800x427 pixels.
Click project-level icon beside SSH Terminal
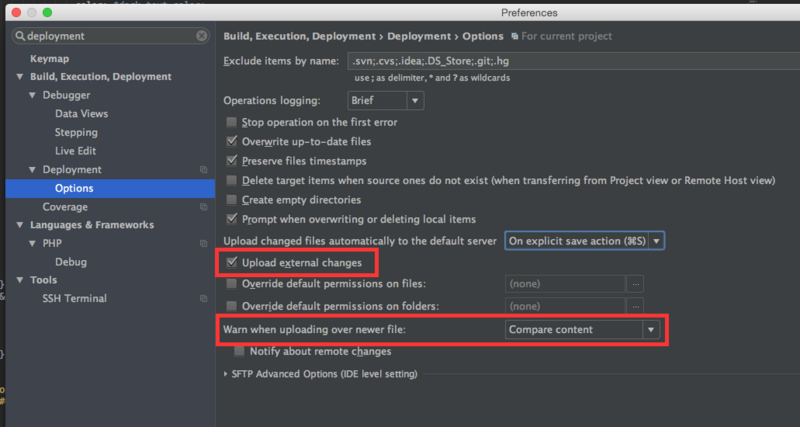point(204,299)
